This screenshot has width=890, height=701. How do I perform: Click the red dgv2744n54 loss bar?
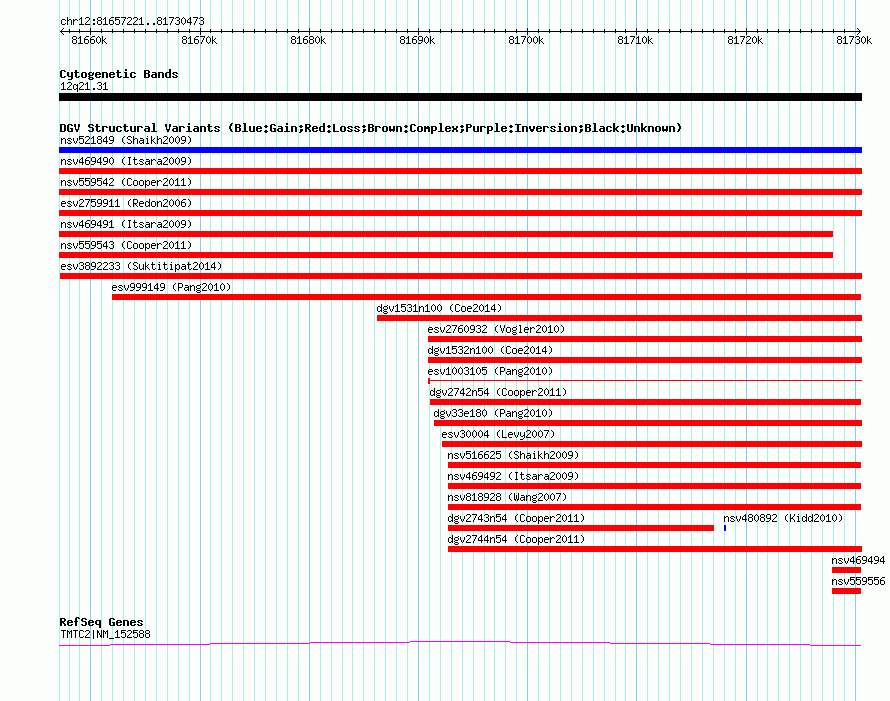pyautogui.click(x=655, y=549)
